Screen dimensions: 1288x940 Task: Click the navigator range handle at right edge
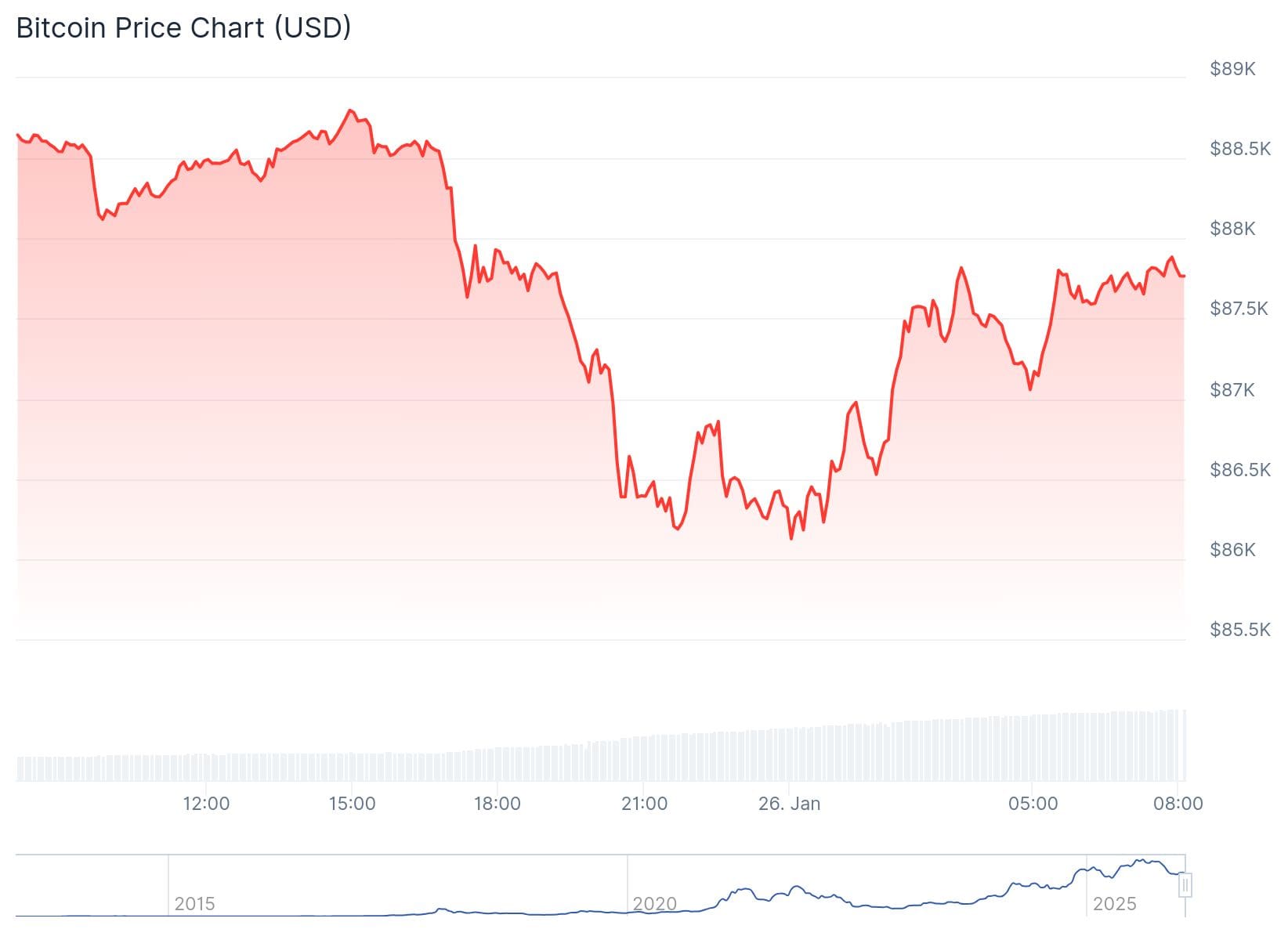1185,886
